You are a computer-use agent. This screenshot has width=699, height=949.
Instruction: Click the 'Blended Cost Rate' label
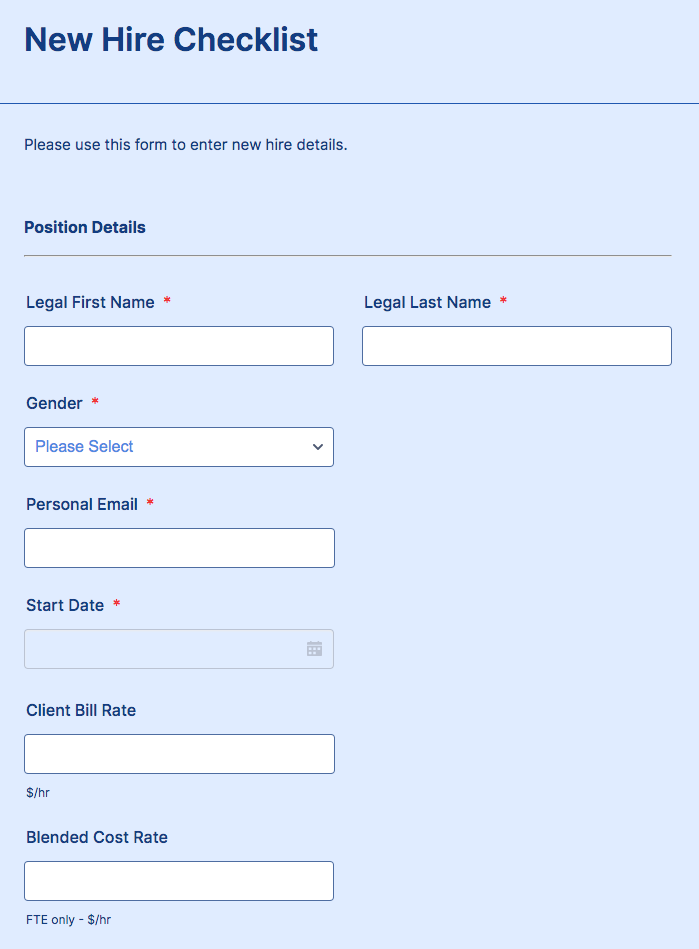coord(97,837)
